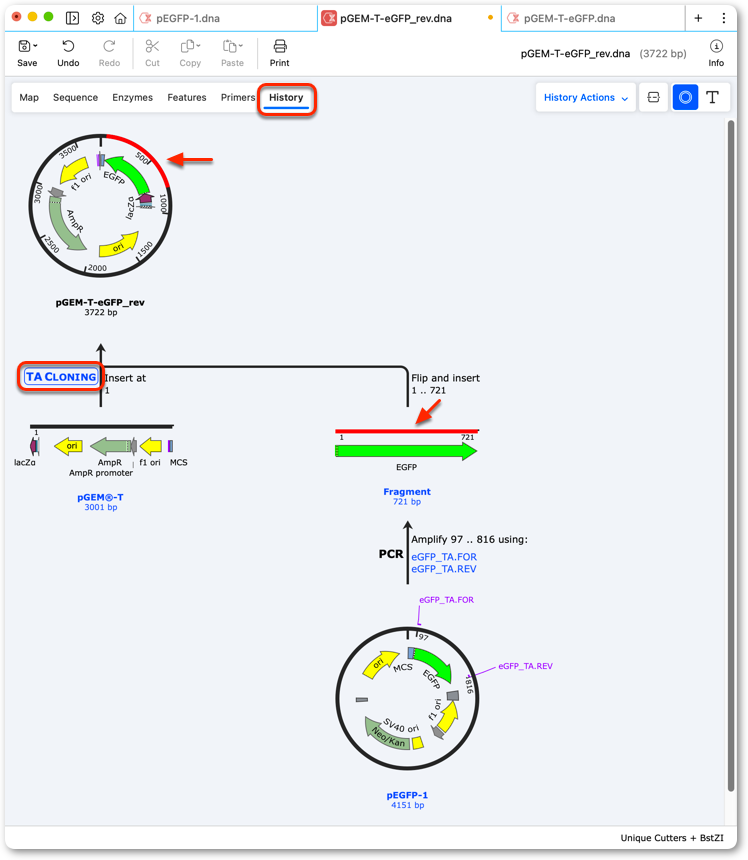Open the three-dot more options menu
This screenshot has width=748, height=860.
(724, 18)
